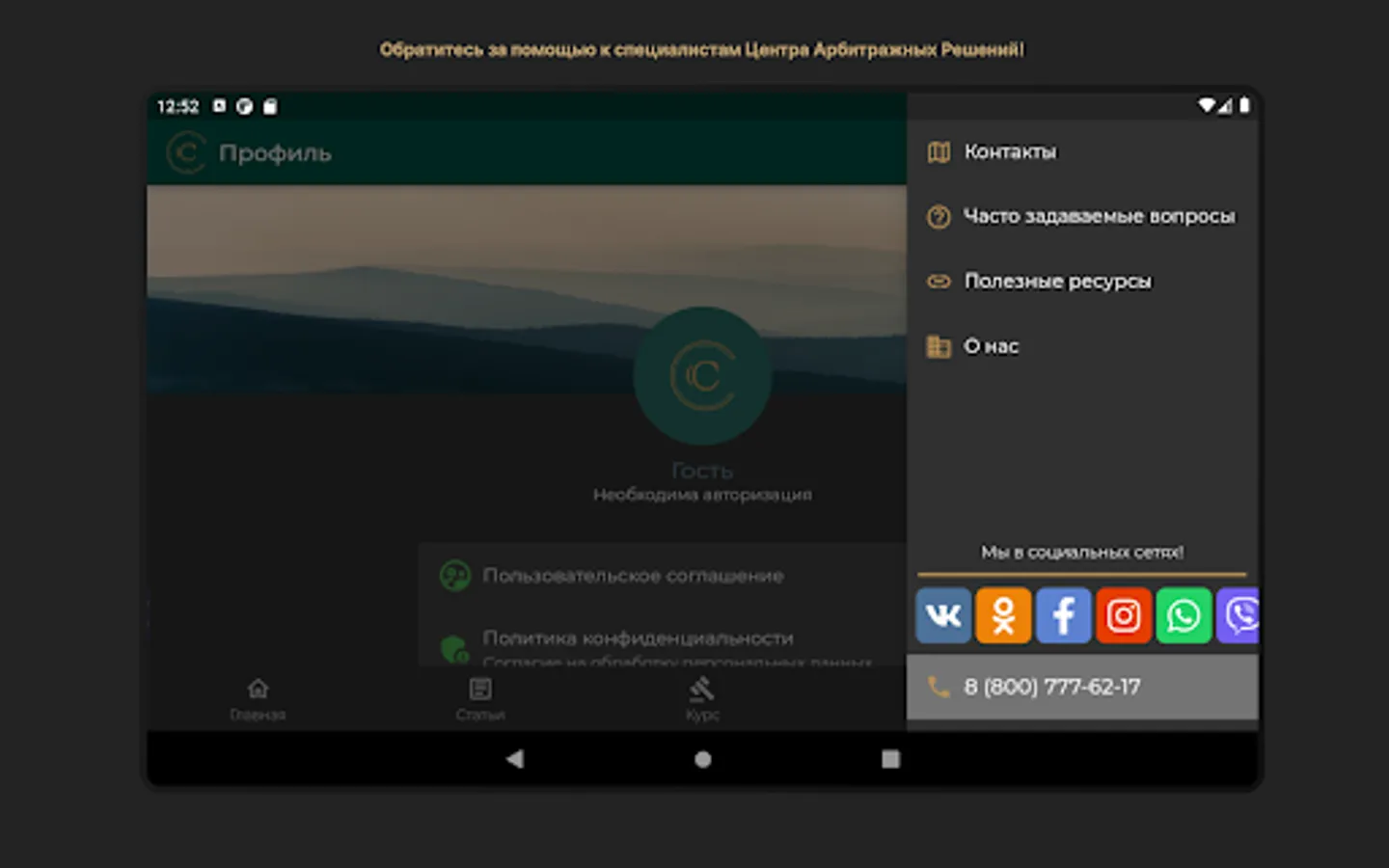Call the number 8 (800) 777-62-17

(1082, 687)
